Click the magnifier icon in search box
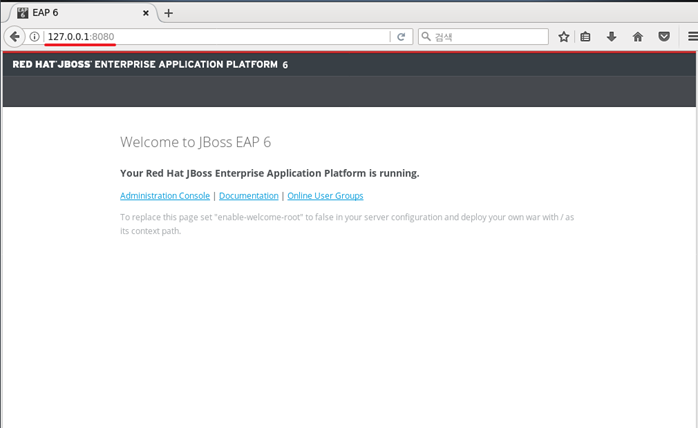Viewport: 698px width, 428px height. coord(426,37)
